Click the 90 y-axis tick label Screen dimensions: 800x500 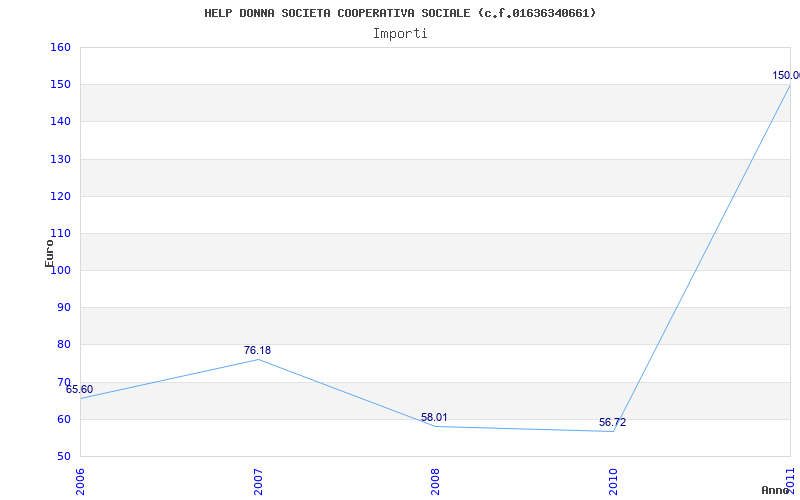[64, 308]
